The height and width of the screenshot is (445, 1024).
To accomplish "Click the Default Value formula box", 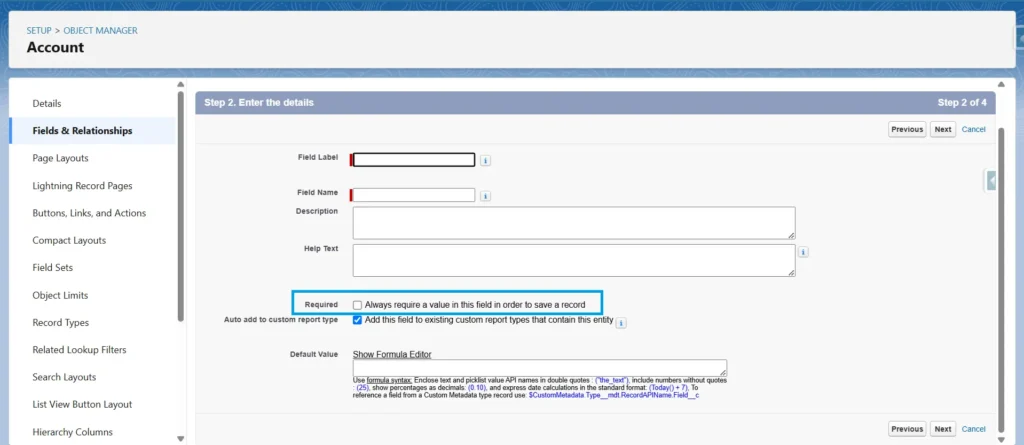I will coord(539,368).
